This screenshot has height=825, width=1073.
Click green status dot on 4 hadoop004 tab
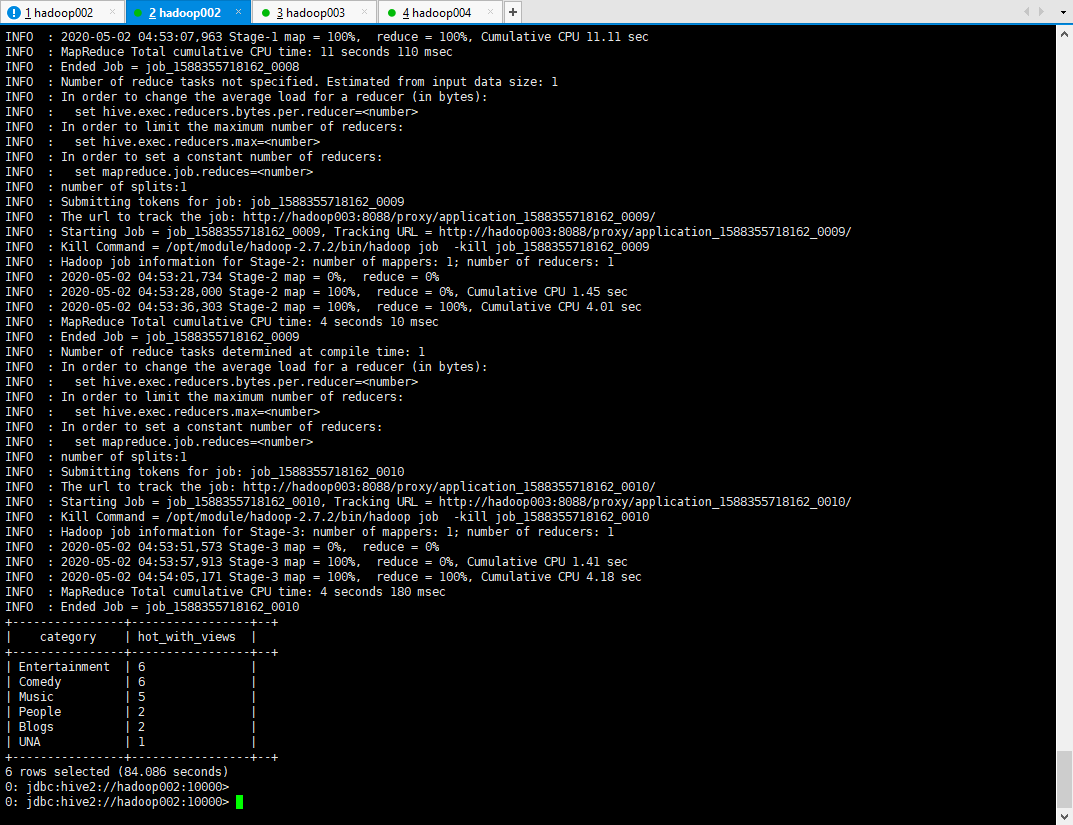coord(391,12)
